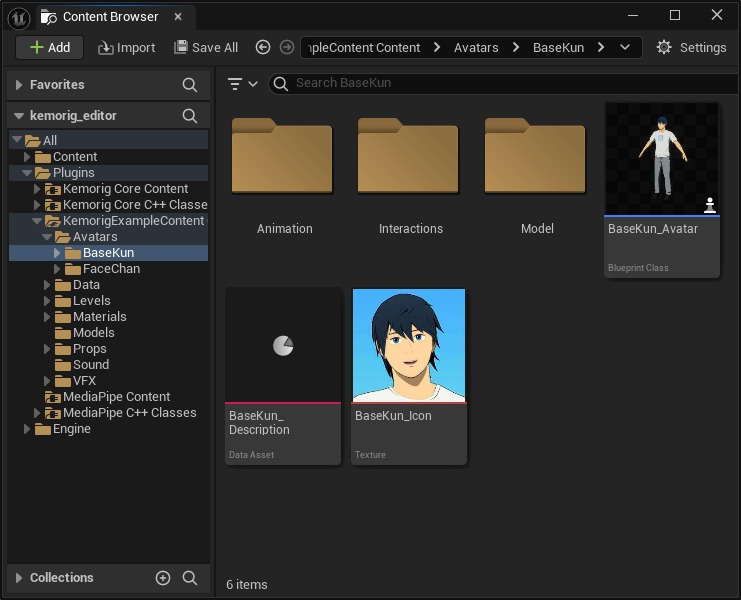Navigate back with the history back arrow
This screenshot has height=600, width=741.
[x=263, y=47]
